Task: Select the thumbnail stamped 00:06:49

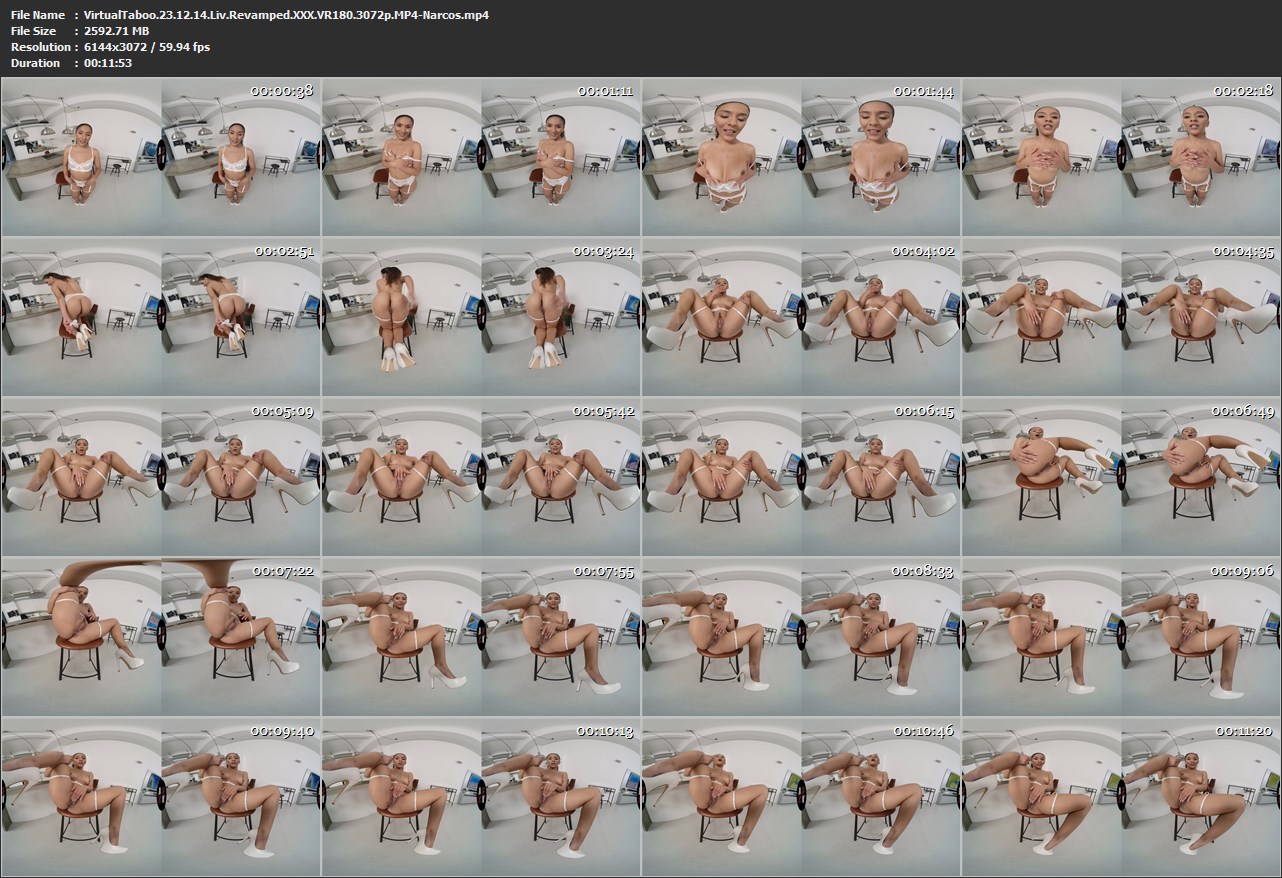Action: pos(1121,477)
